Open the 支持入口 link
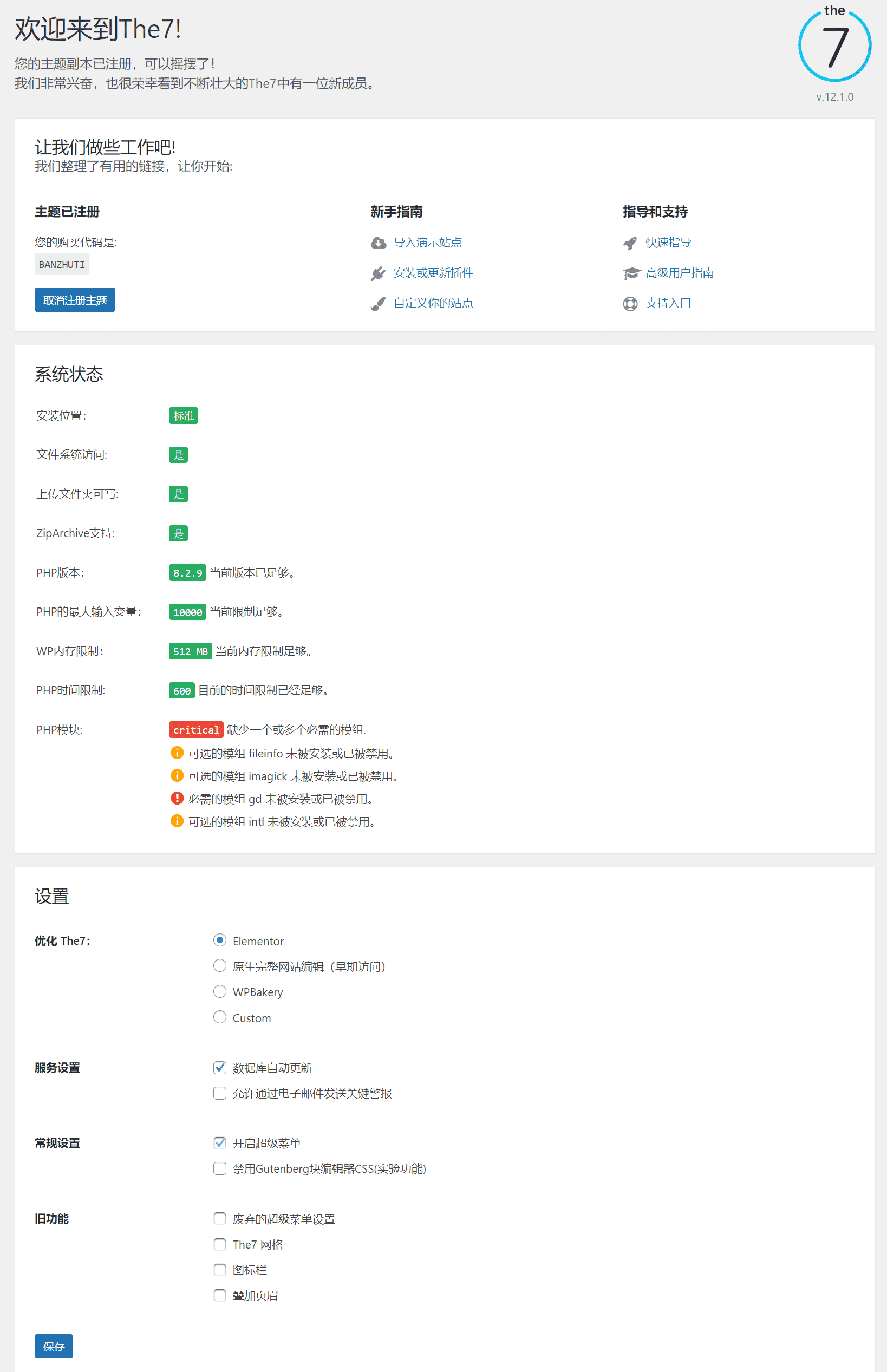Screen dimensions: 887x1372 tap(668, 303)
